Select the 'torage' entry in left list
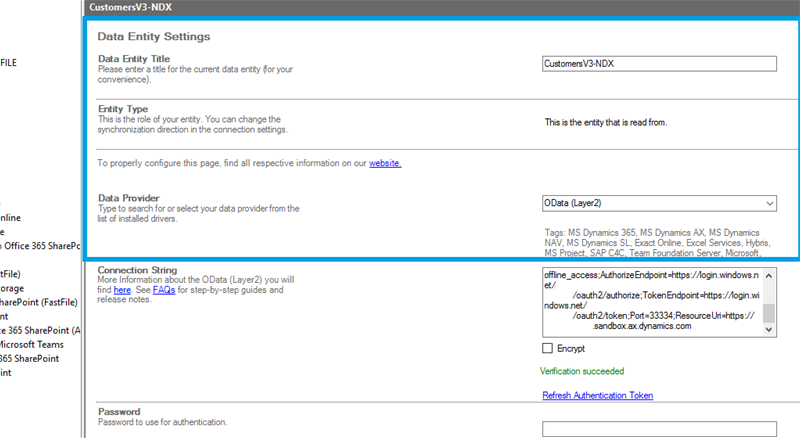This screenshot has height=438, width=800. point(16,288)
